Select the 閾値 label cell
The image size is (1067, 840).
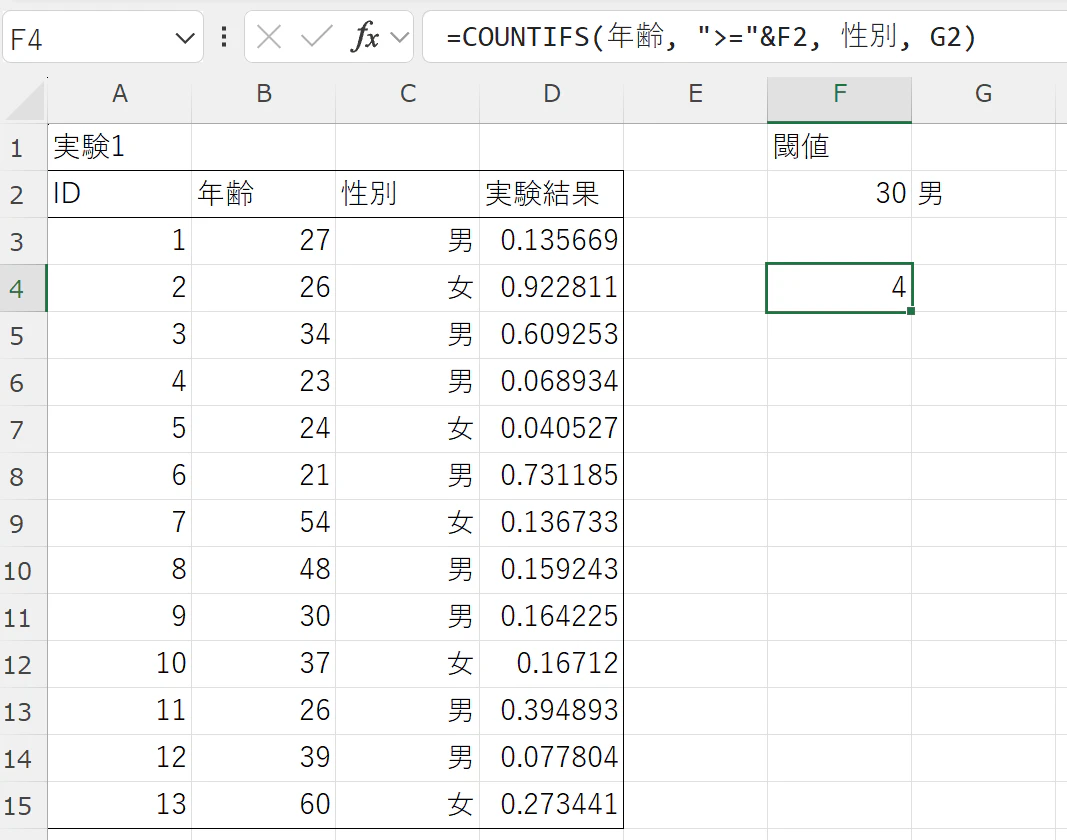pyautogui.click(x=840, y=147)
